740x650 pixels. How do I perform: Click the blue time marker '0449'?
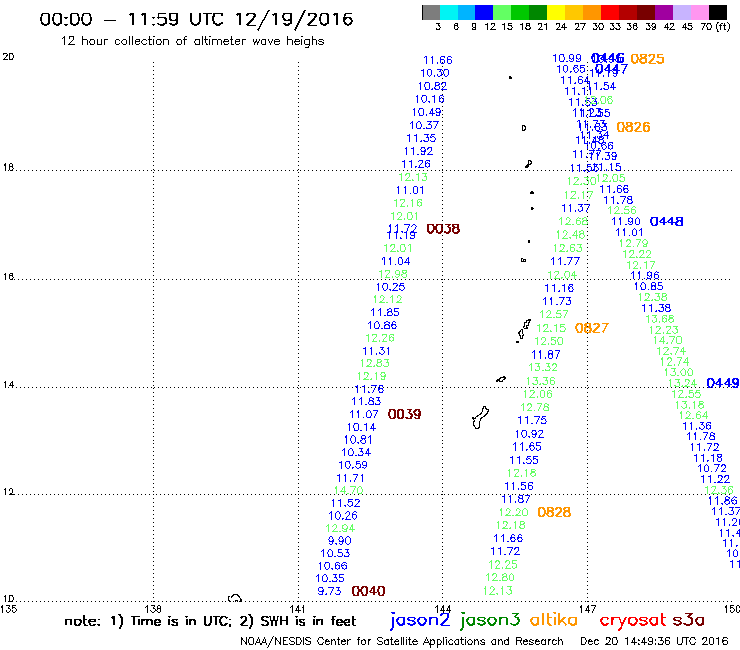pyautogui.click(x=723, y=383)
